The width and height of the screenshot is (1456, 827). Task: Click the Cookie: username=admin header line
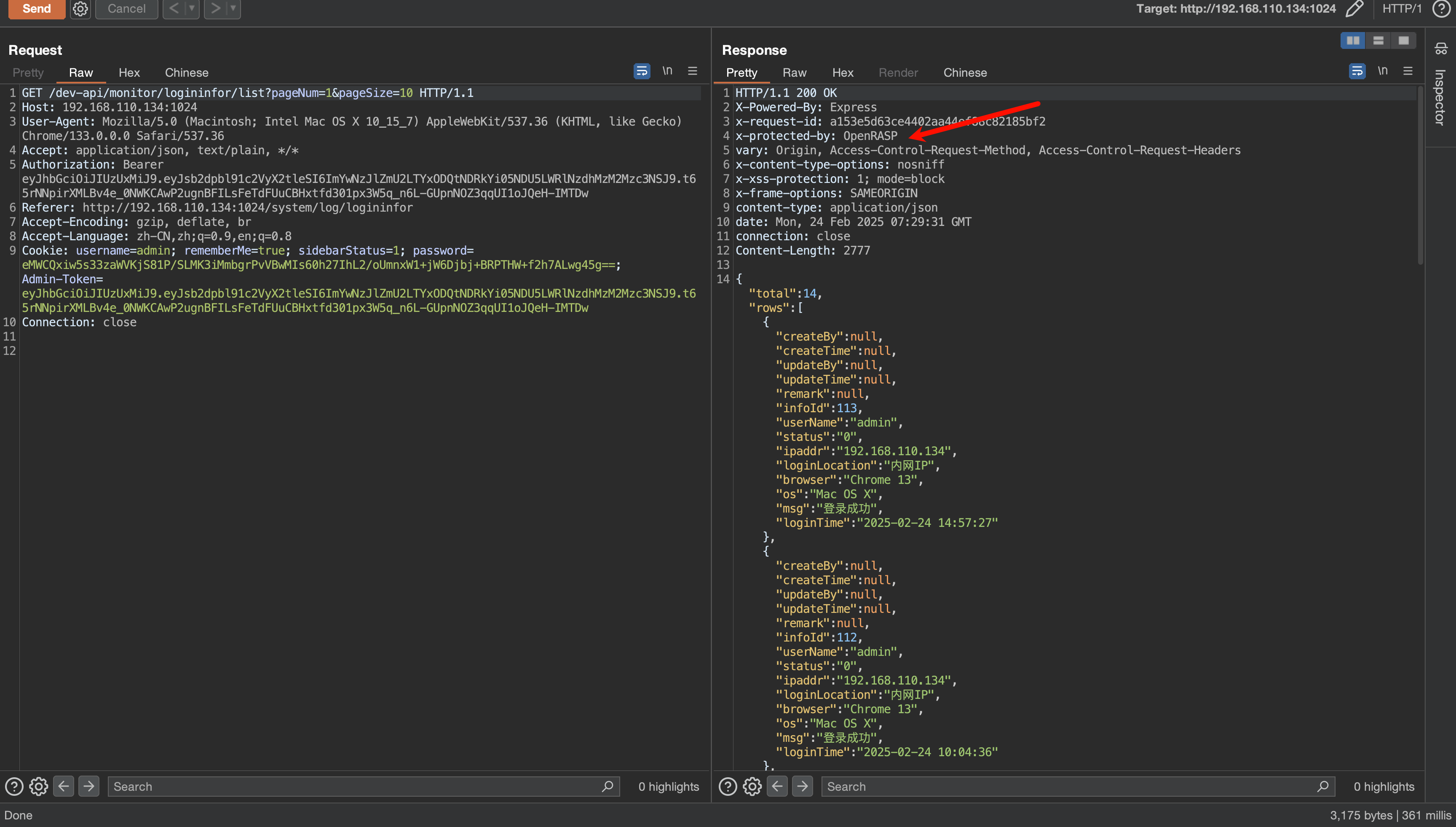tap(247, 250)
